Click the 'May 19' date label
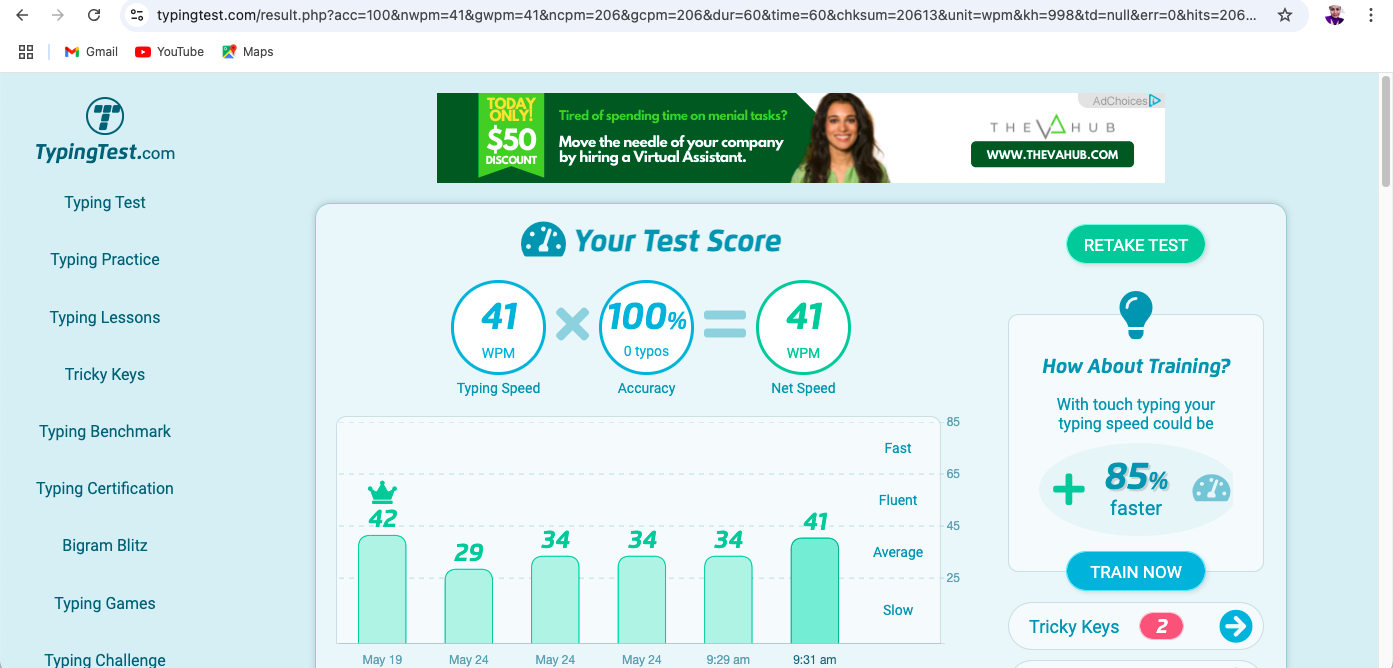1393x668 pixels. coord(382,659)
